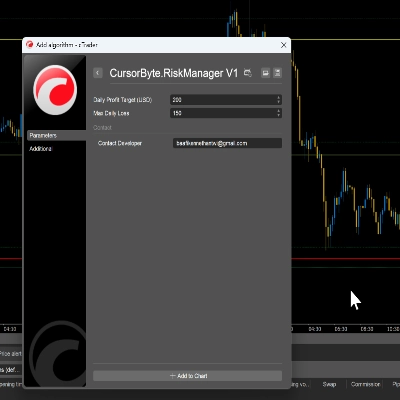Click the large red cTrader logo image

pyautogui.click(x=55, y=90)
